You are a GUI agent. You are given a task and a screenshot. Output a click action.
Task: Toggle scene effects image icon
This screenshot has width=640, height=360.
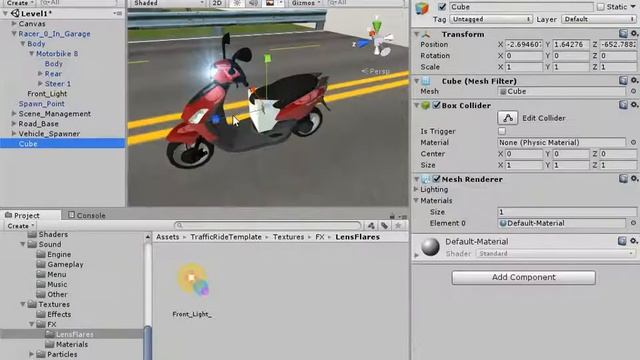270,3
